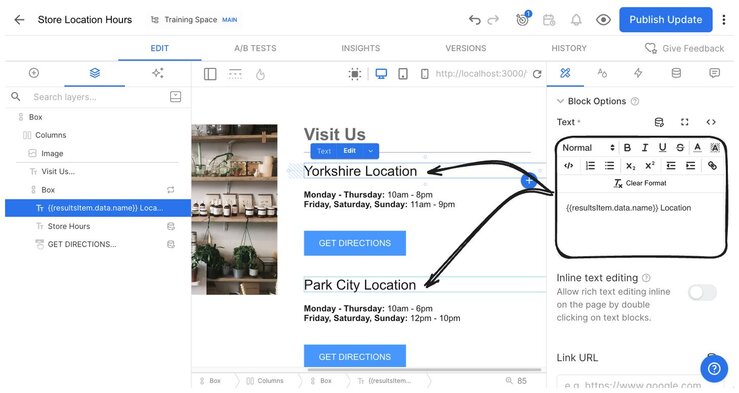Toggle Inline text editing switch
Image resolution: width=739 pixels, height=393 pixels.
coord(702,292)
